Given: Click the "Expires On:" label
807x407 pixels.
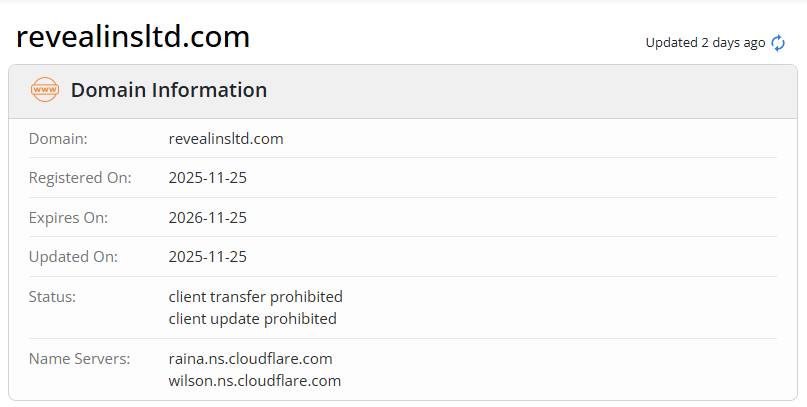Looking at the screenshot, I should tap(68, 217).
